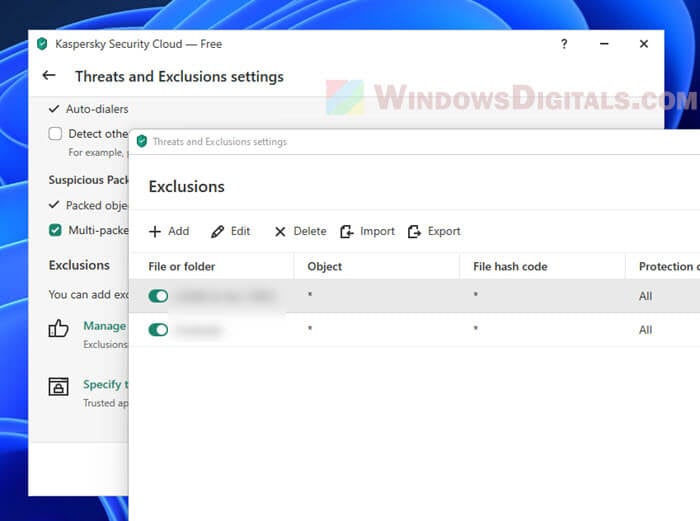Sort by Object column header
The height and width of the screenshot is (521, 700).
coord(325,267)
